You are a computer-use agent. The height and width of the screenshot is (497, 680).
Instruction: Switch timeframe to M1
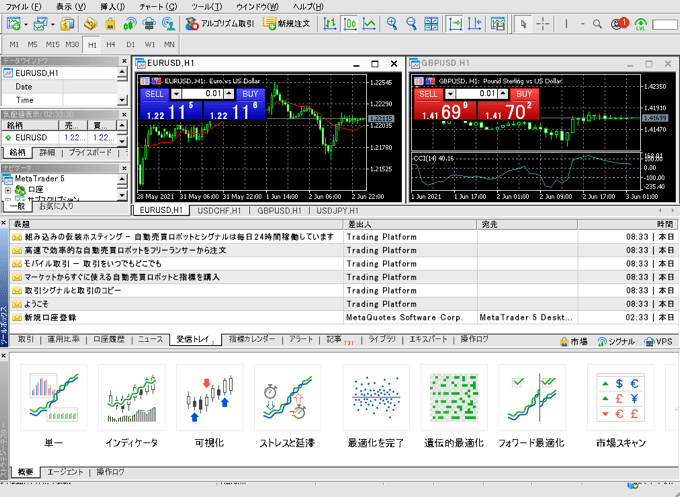pos(14,45)
